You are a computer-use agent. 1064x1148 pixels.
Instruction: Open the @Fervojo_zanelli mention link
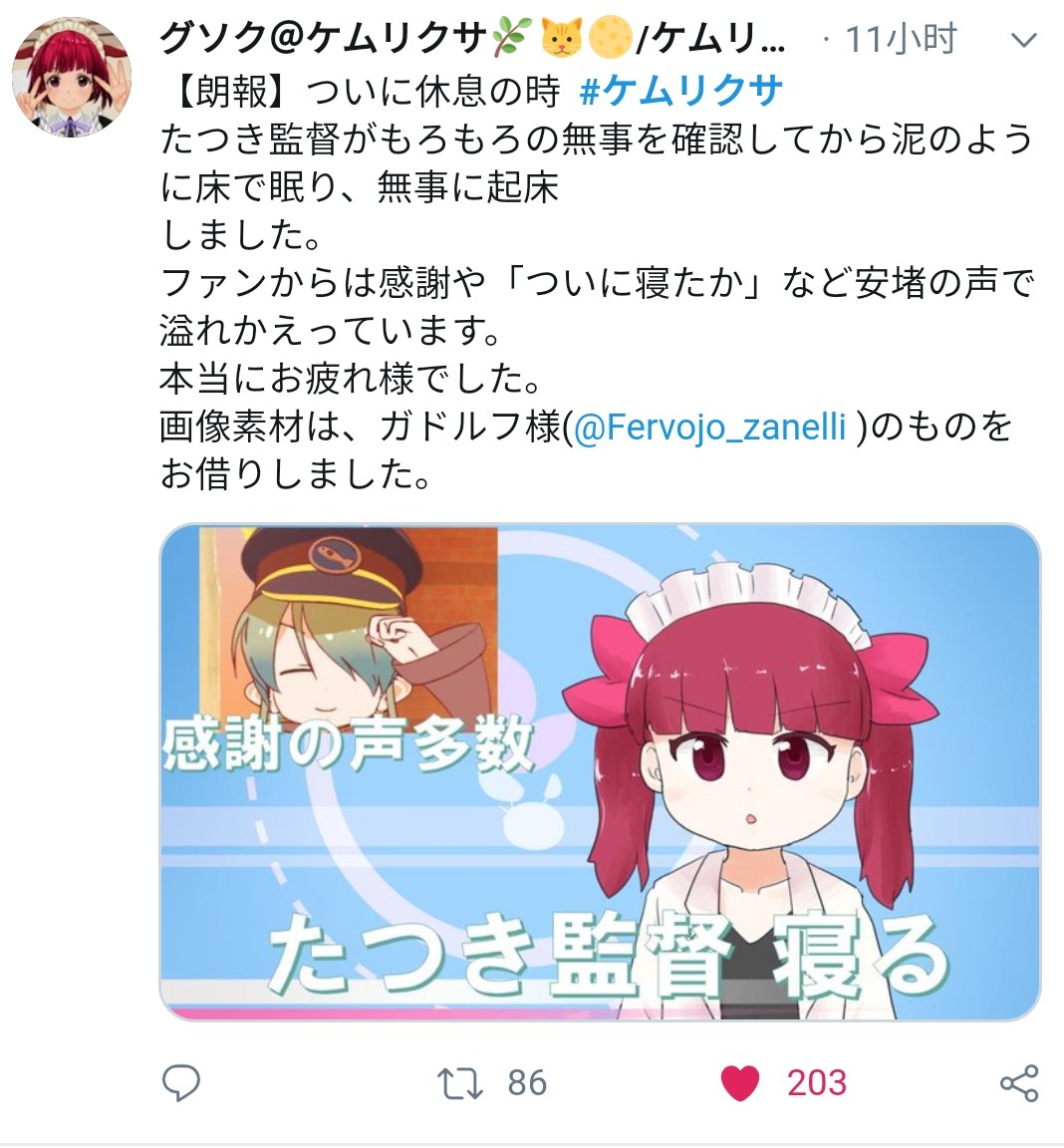pyautogui.click(x=709, y=427)
